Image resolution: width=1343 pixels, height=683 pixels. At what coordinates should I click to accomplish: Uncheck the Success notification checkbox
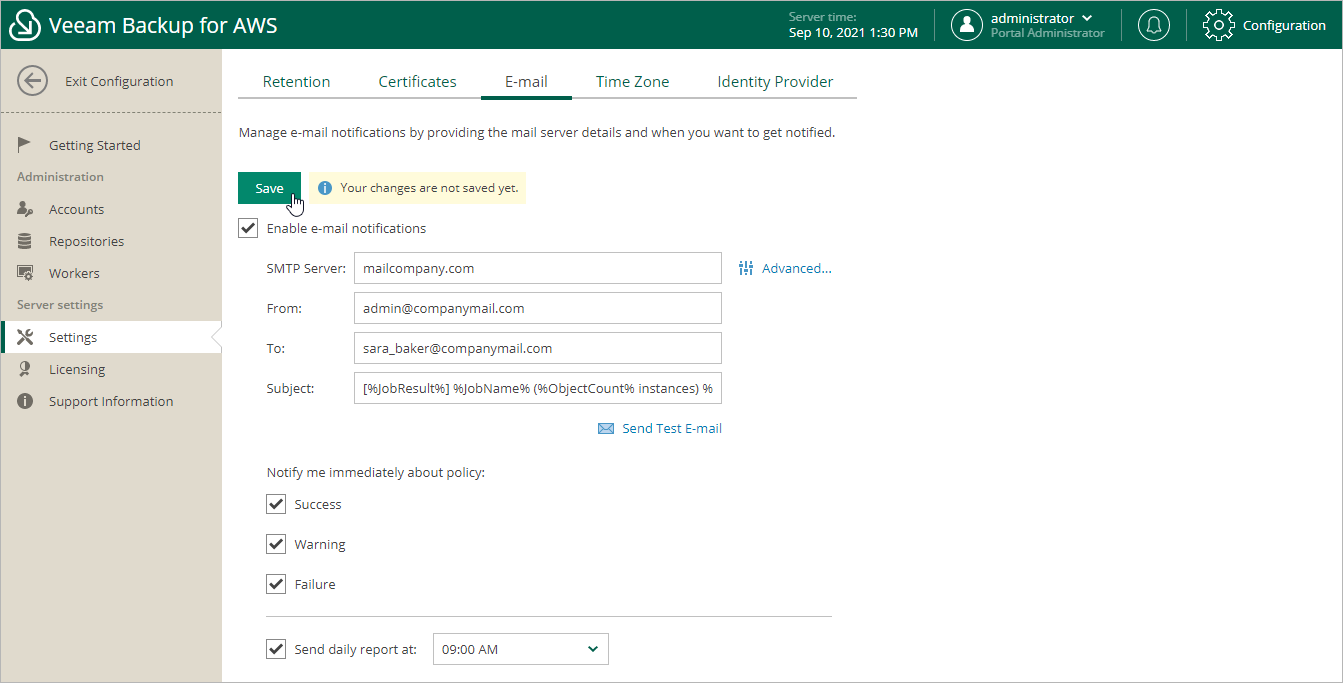[276, 504]
